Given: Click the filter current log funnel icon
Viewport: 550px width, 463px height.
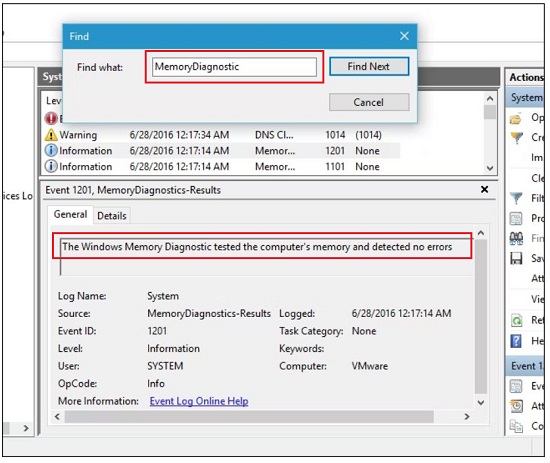Looking at the screenshot, I should coord(516,199).
